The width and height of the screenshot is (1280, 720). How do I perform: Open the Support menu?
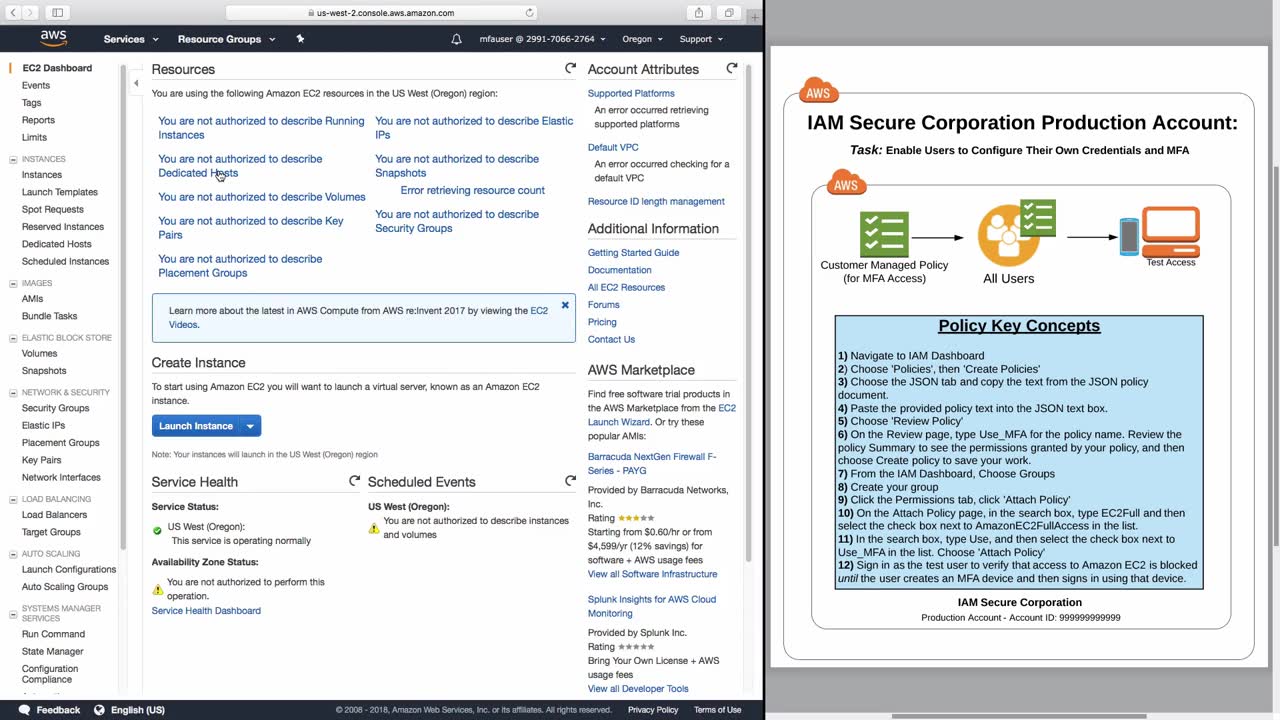coord(701,39)
